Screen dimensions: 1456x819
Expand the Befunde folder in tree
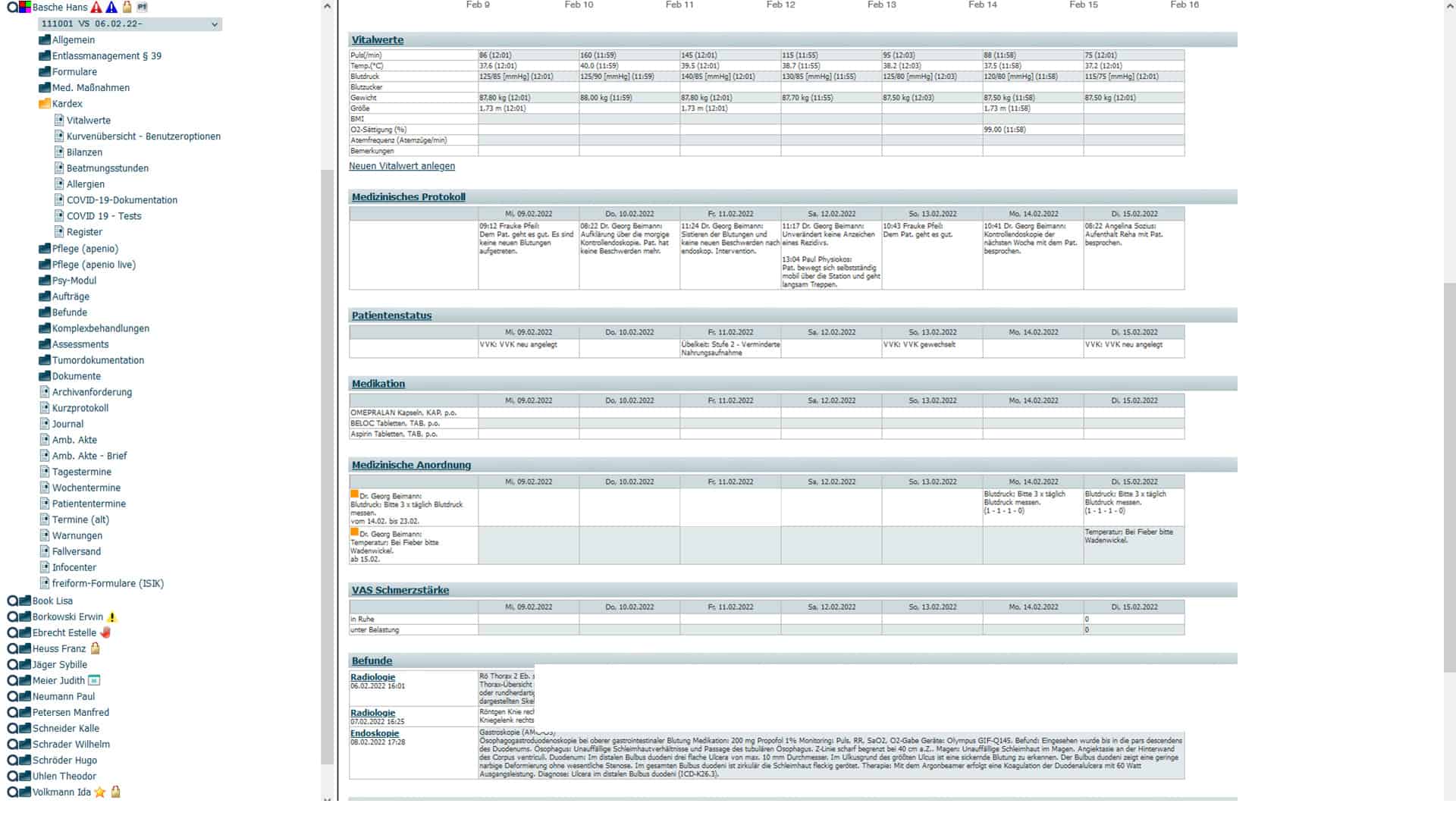[45, 312]
